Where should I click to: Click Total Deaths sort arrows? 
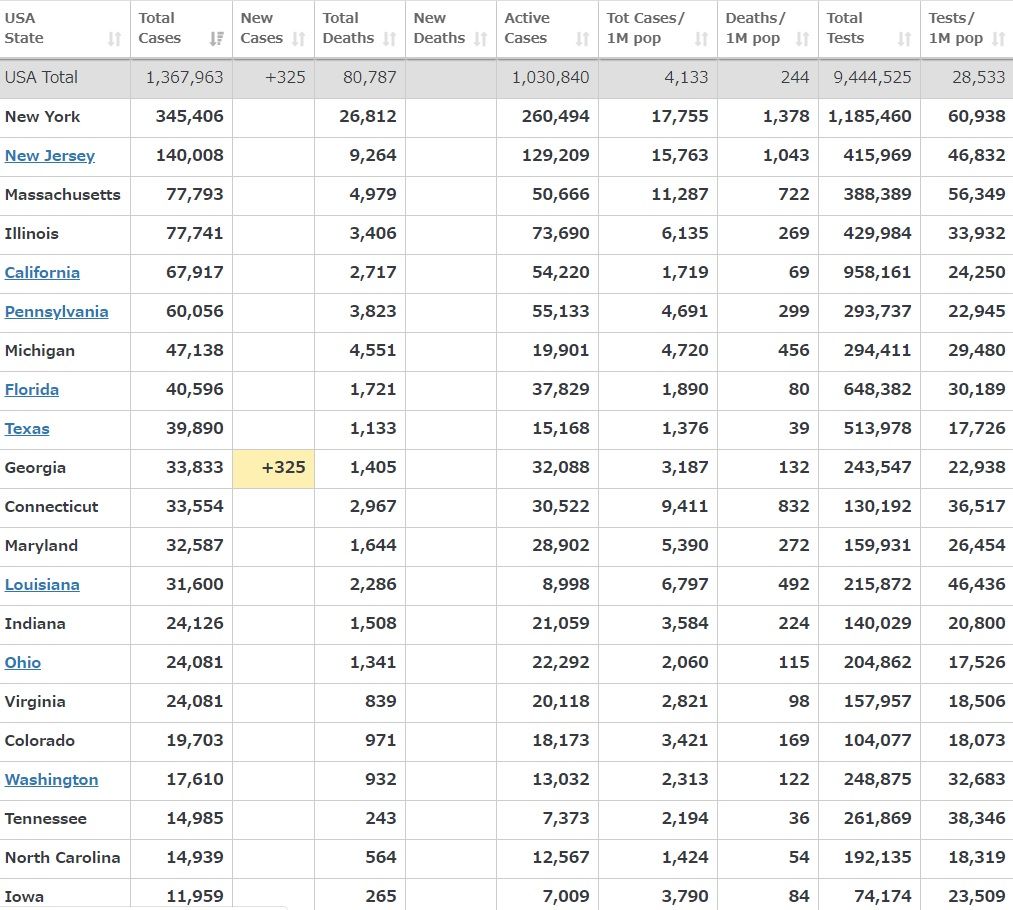[390, 39]
